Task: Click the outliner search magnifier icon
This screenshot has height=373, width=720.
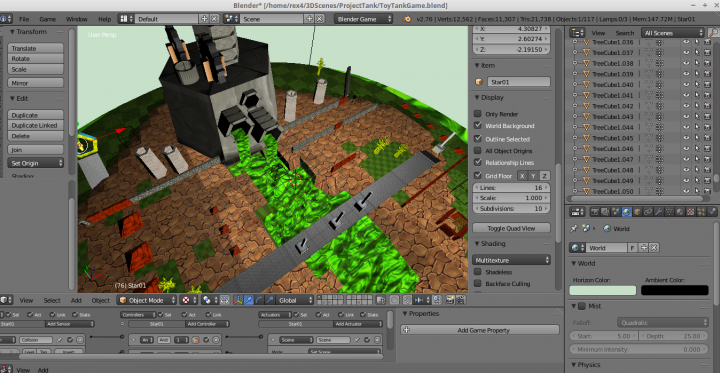Action: (x=713, y=33)
